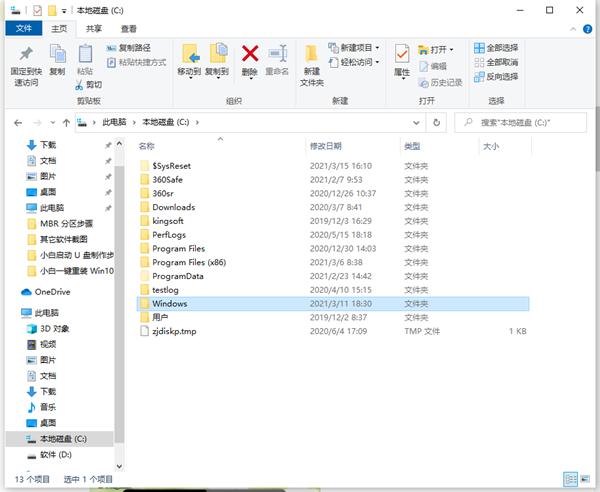Select the $SysReset folder
Image resolution: width=600 pixels, height=492 pixels.
[x=171, y=166]
